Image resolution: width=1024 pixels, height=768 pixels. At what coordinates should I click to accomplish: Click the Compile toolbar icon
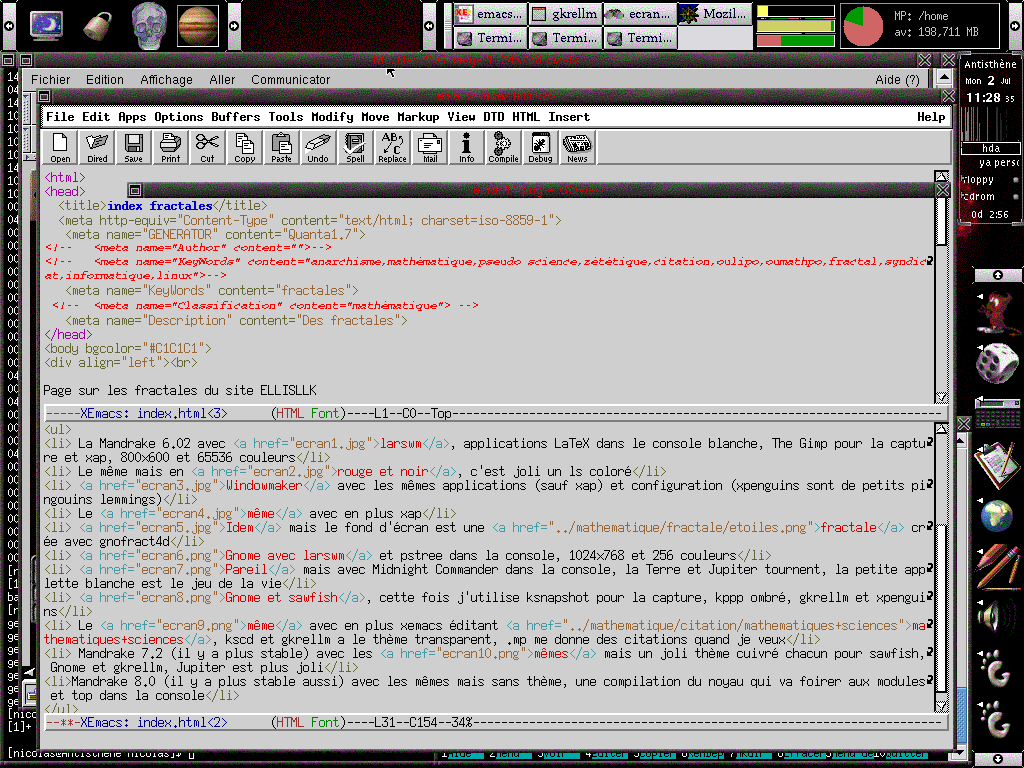(x=503, y=147)
